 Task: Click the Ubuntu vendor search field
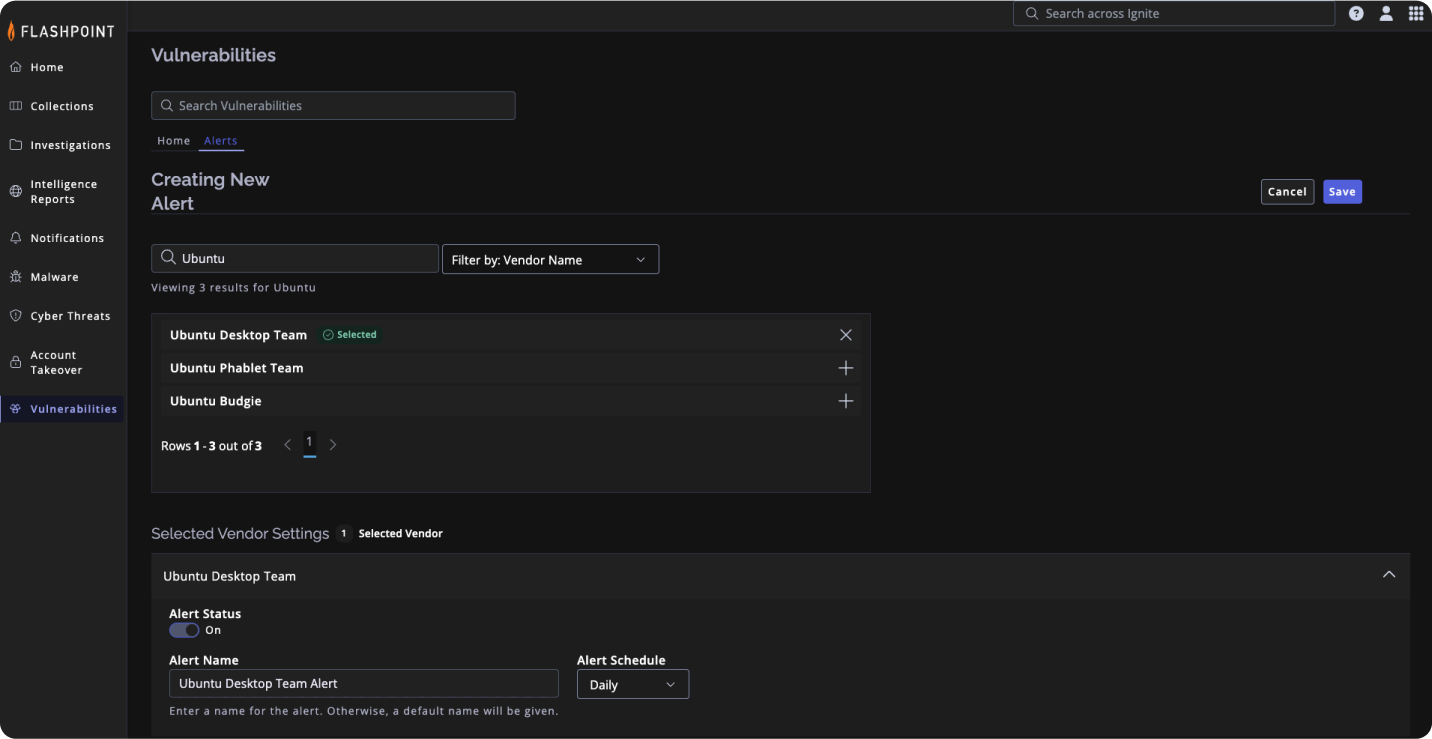pyautogui.click(x=295, y=258)
